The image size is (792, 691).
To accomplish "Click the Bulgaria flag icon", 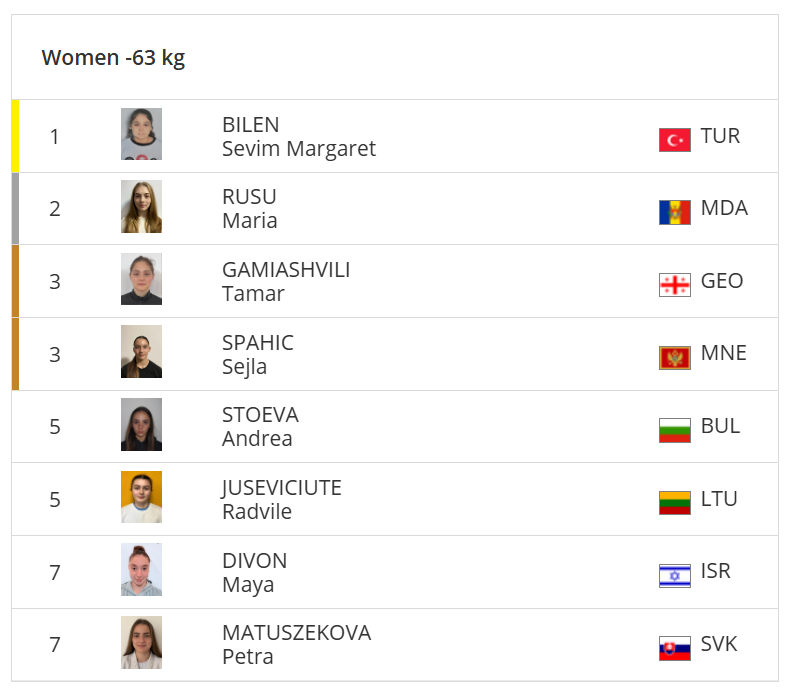I will 675,430.
